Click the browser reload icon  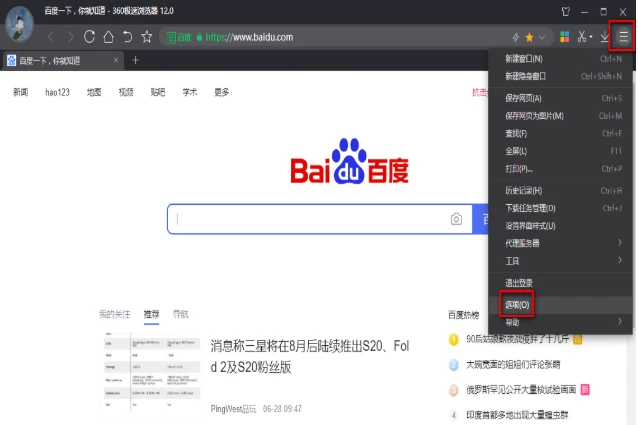tap(89, 37)
